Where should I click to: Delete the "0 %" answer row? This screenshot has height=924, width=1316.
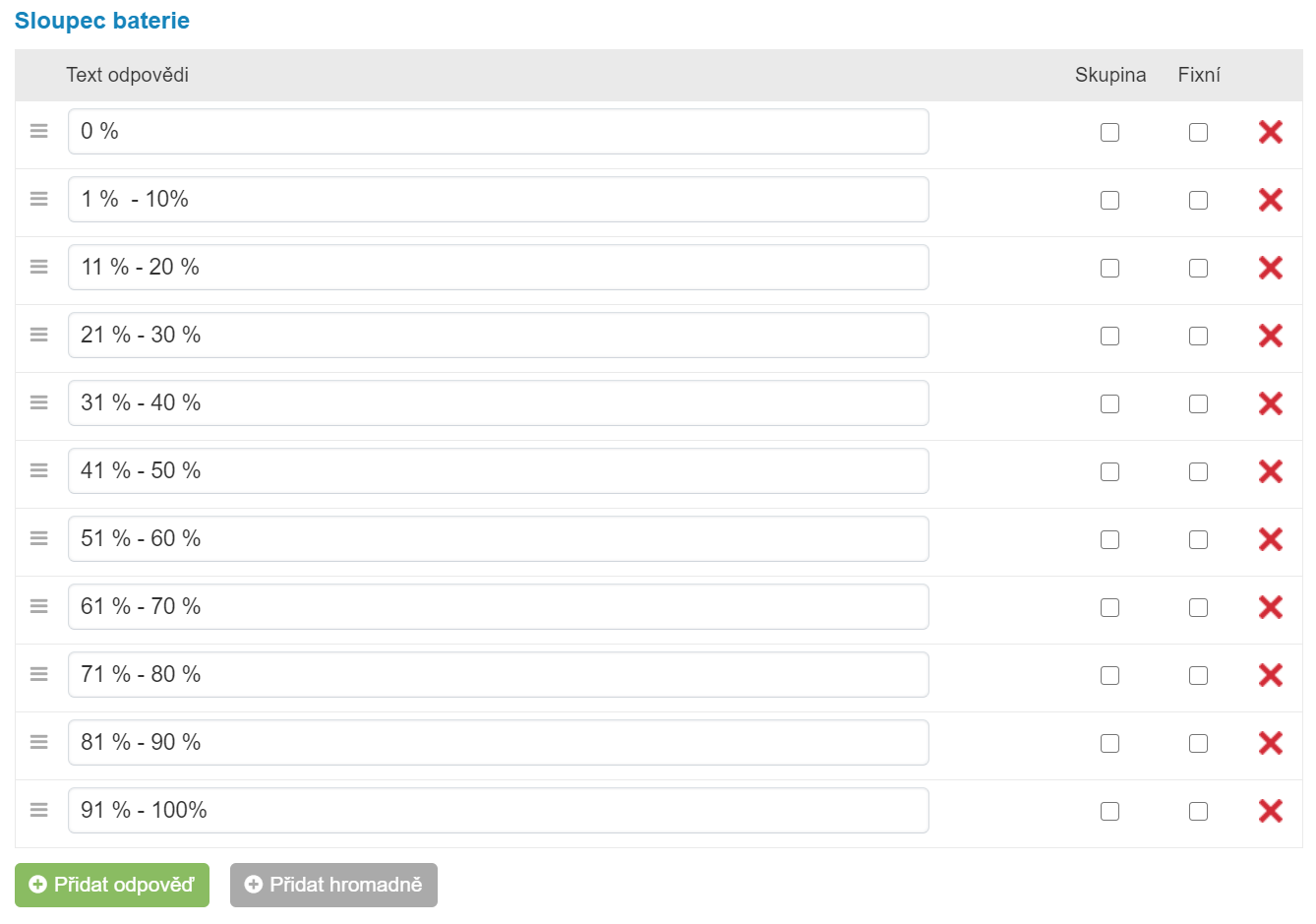(x=1270, y=132)
